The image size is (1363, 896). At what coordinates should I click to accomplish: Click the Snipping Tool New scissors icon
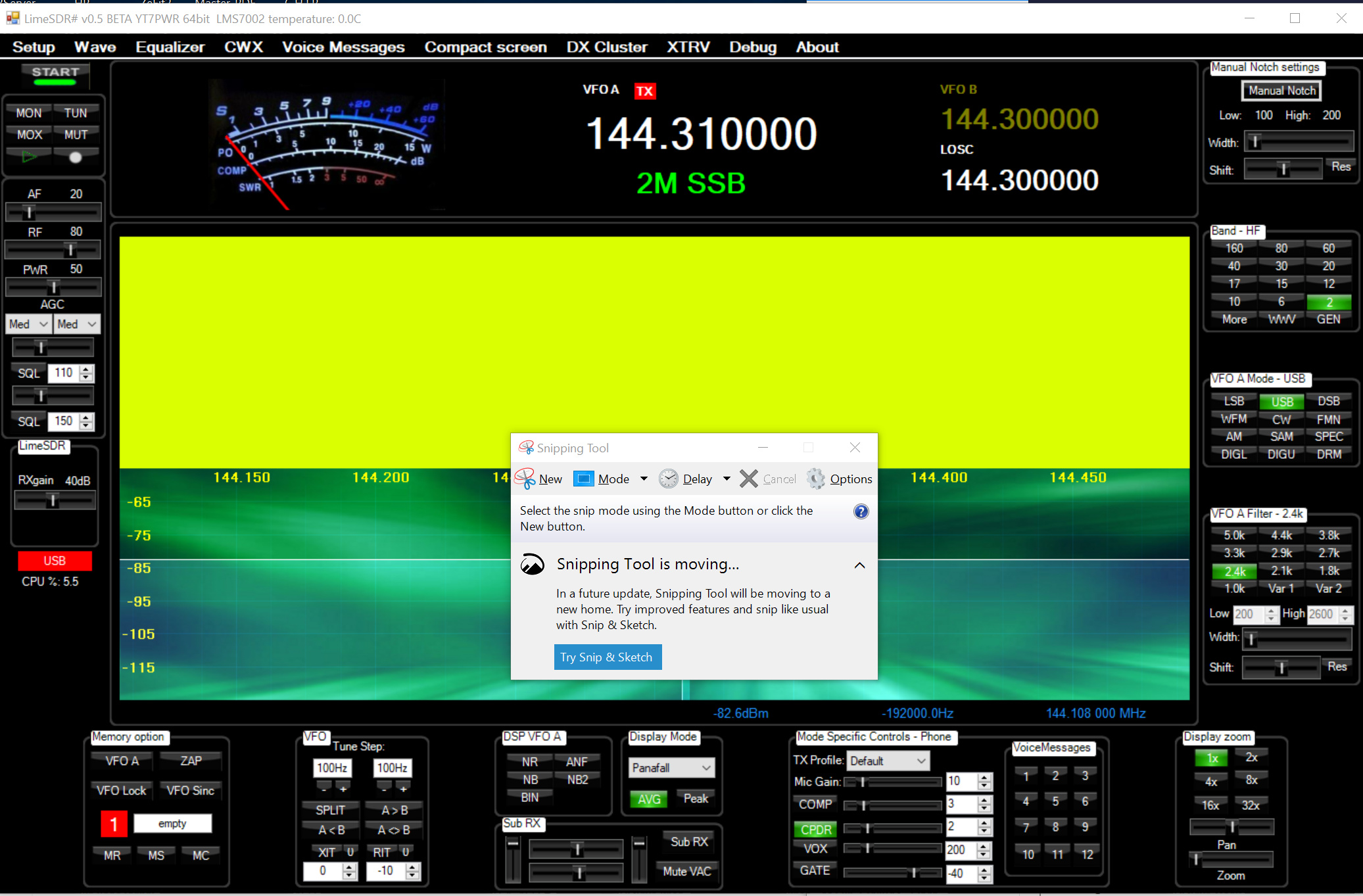click(525, 479)
